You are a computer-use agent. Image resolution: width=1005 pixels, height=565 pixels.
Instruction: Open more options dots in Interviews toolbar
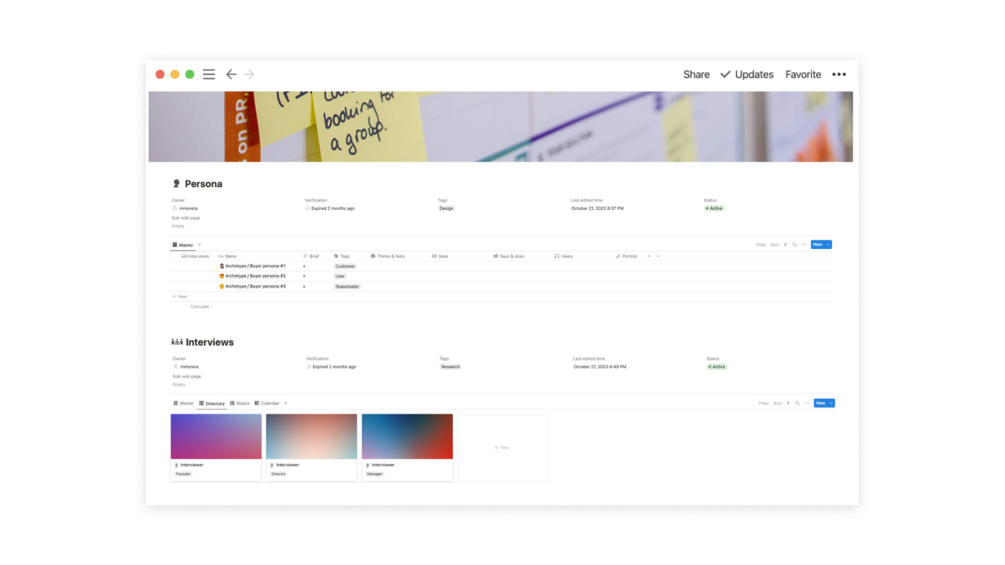(x=807, y=404)
